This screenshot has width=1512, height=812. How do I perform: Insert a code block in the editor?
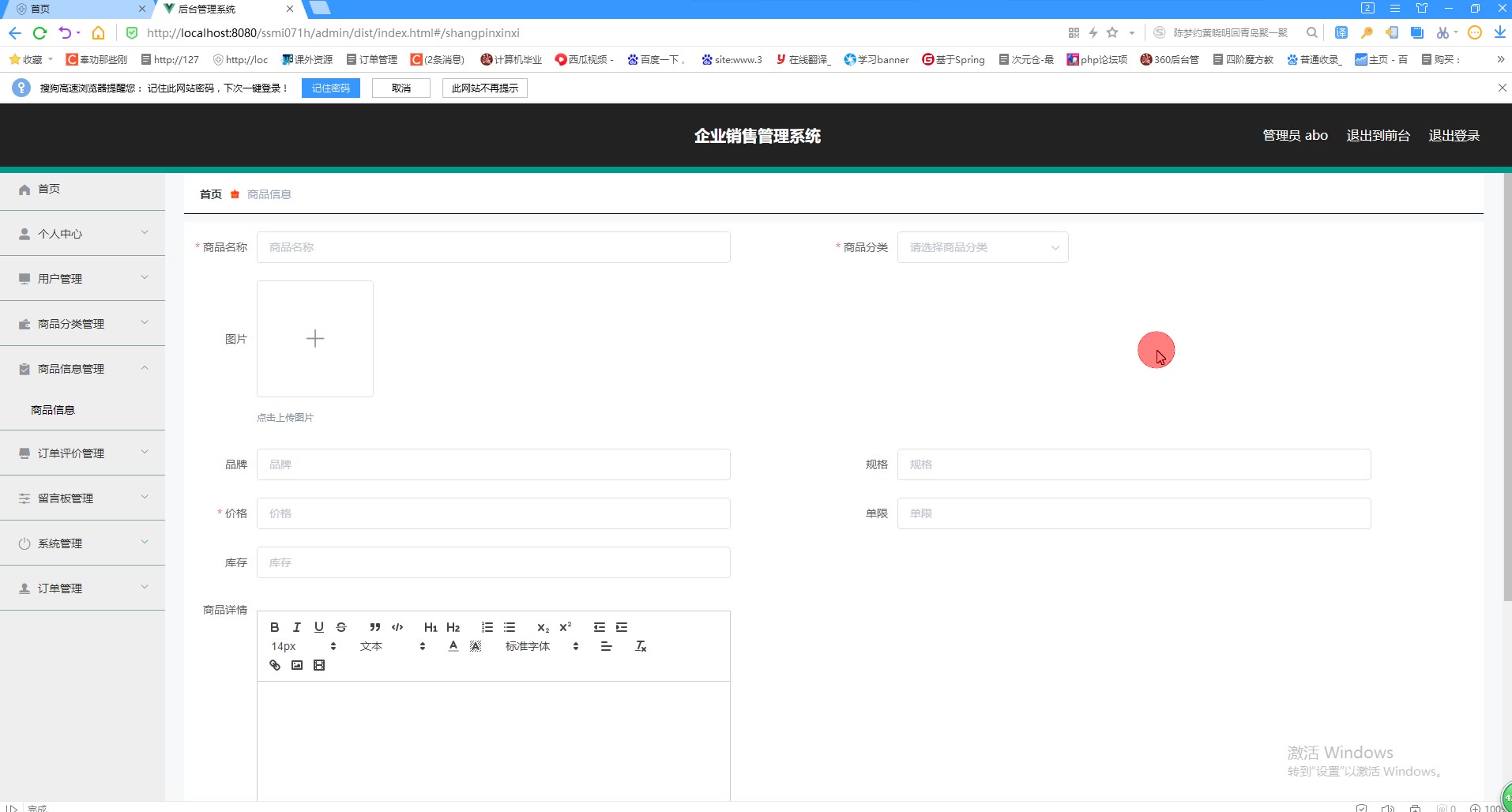[x=397, y=627]
